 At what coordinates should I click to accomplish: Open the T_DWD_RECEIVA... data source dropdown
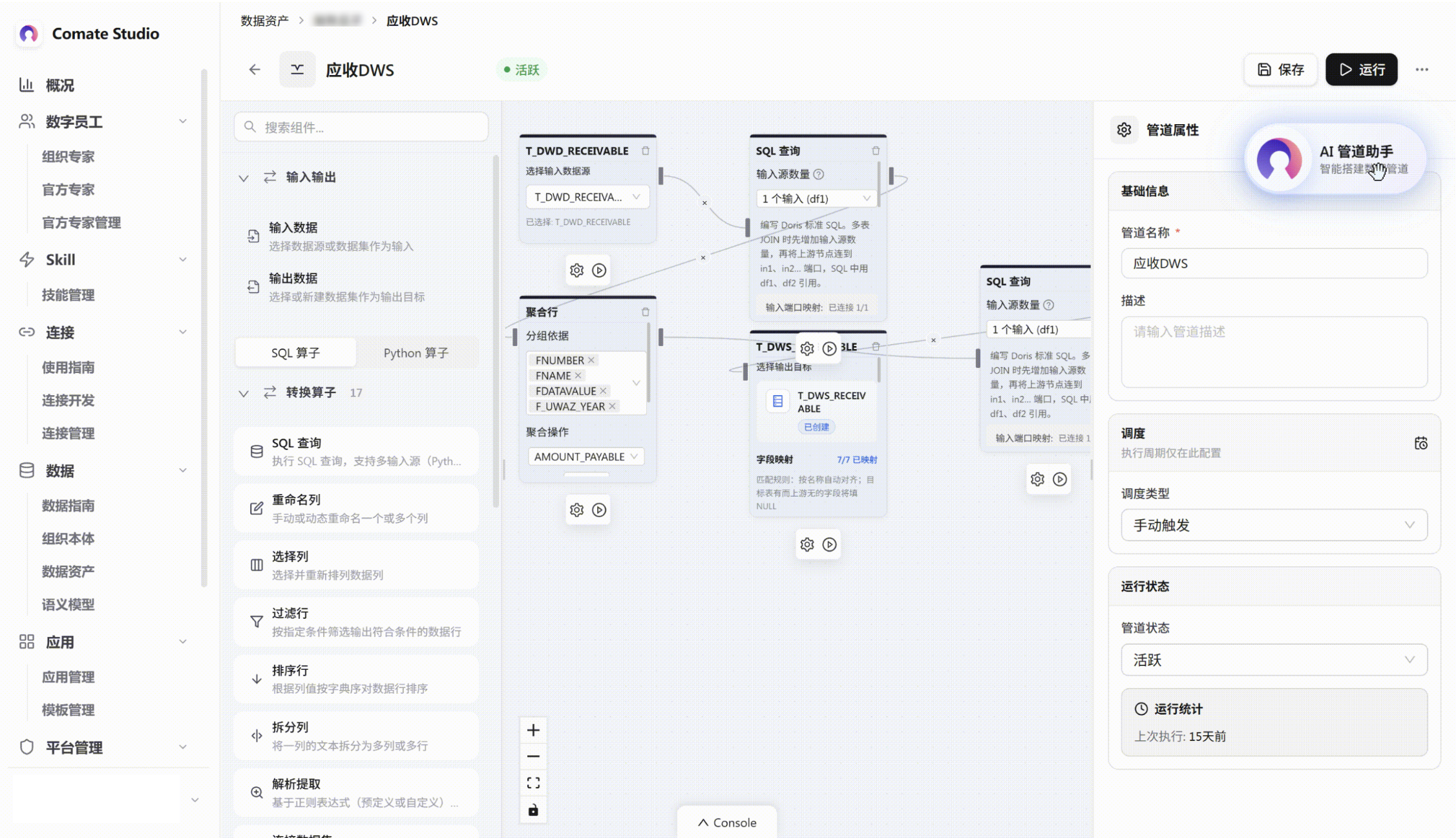coord(587,197)
